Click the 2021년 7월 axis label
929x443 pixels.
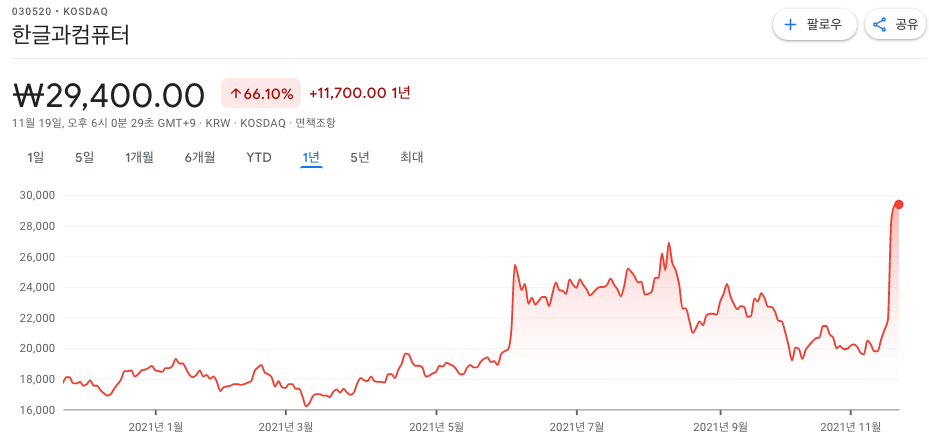(577, 426)
